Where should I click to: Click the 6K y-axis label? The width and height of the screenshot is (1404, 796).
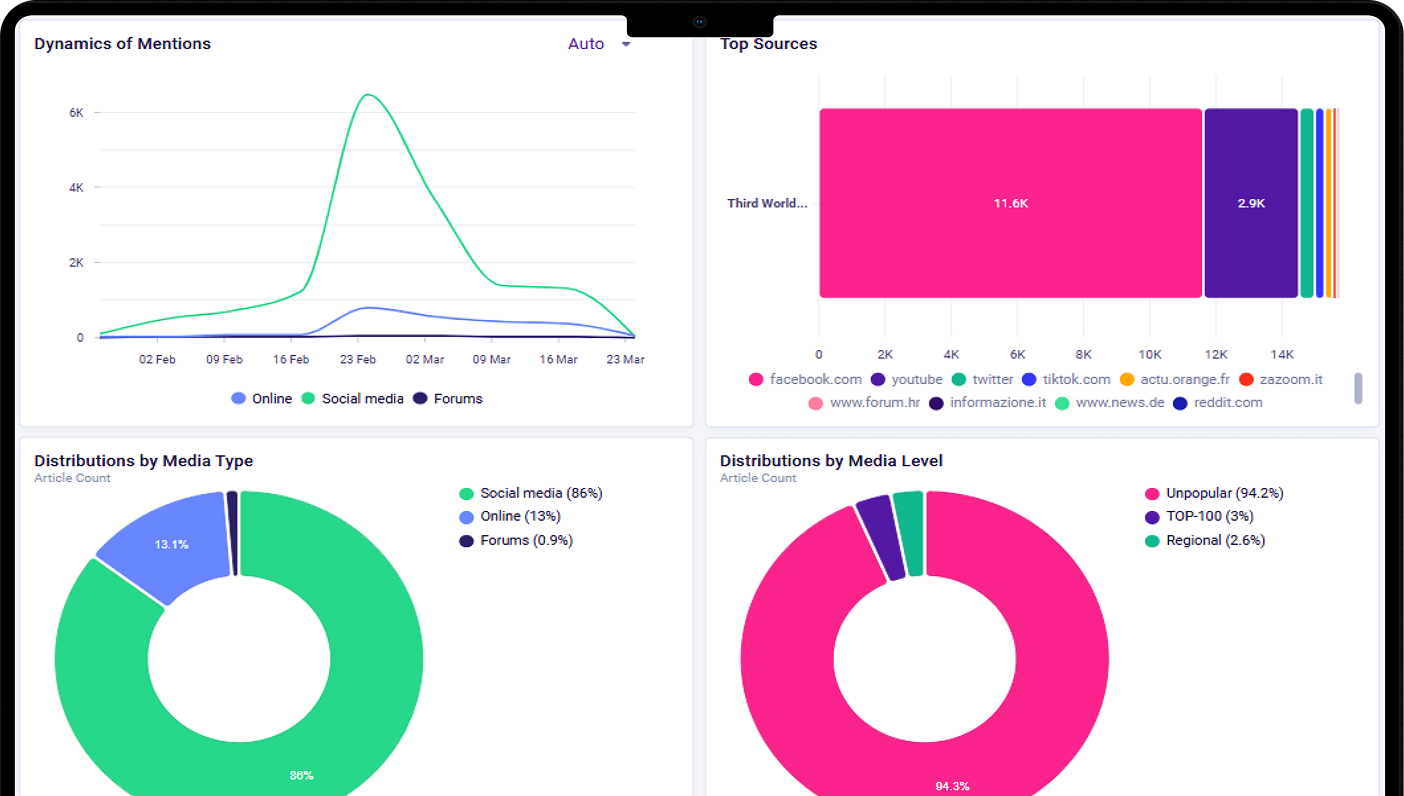(76, 113)
